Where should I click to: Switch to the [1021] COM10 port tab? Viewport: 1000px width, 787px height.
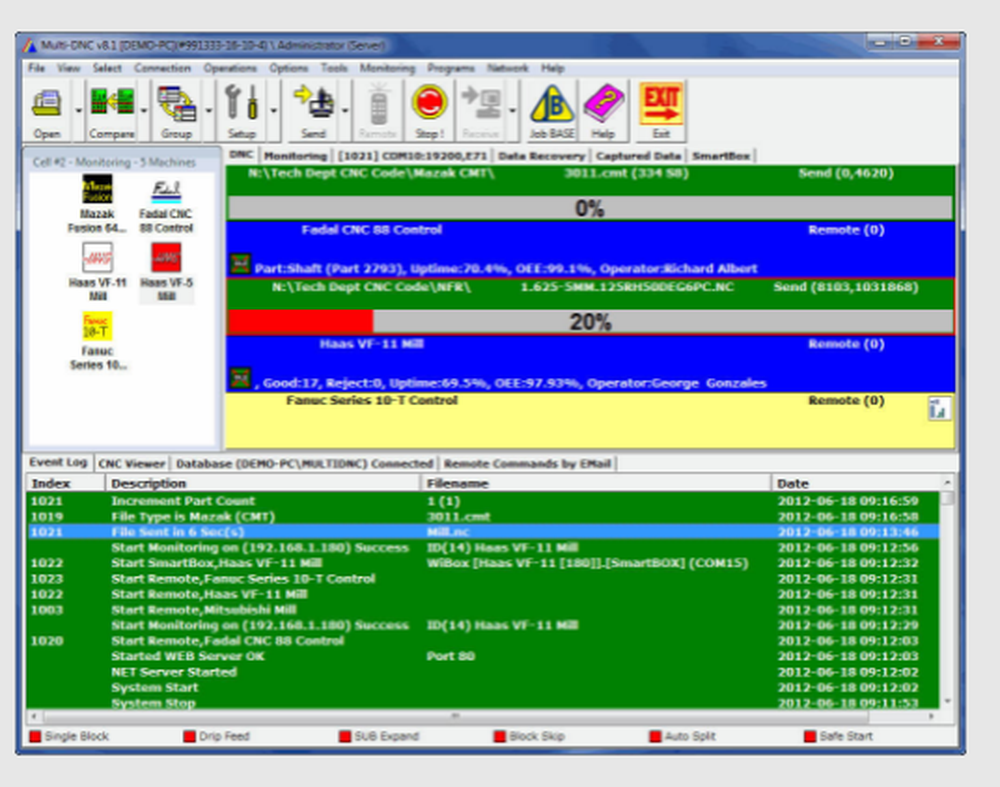point(413,156)
